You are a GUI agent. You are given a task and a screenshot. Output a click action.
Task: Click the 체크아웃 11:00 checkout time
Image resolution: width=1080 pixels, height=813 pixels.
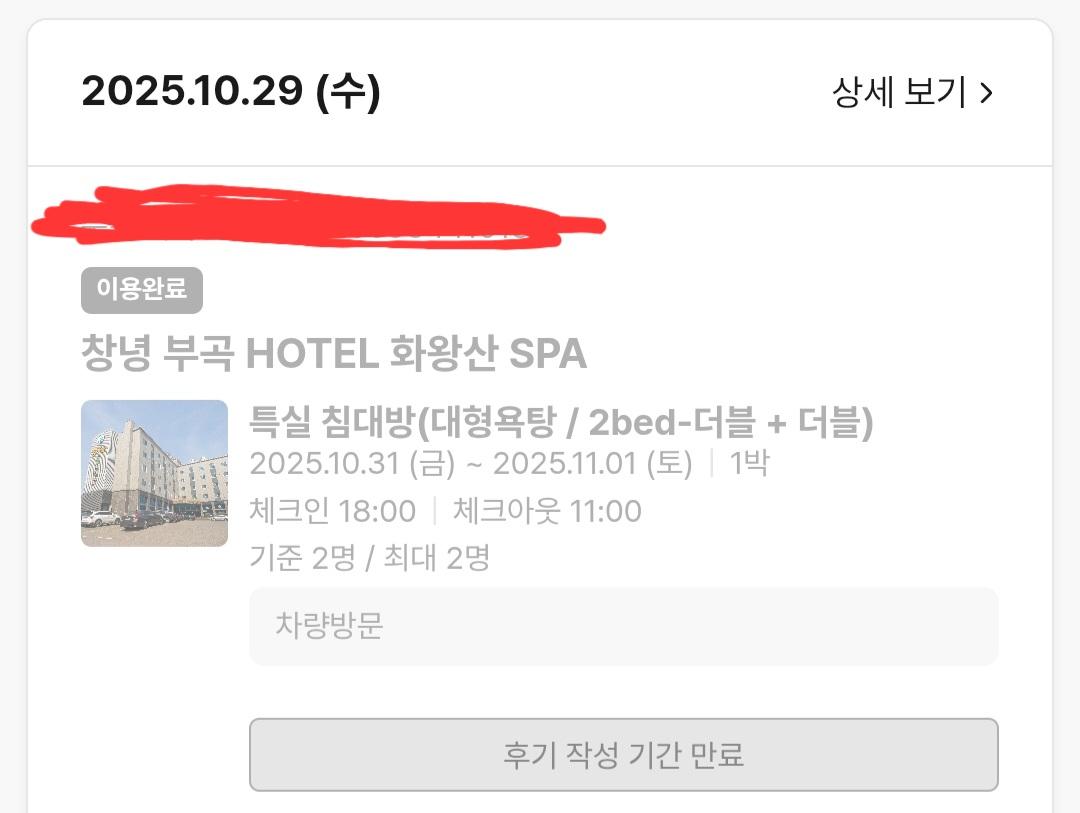(545, 510)
